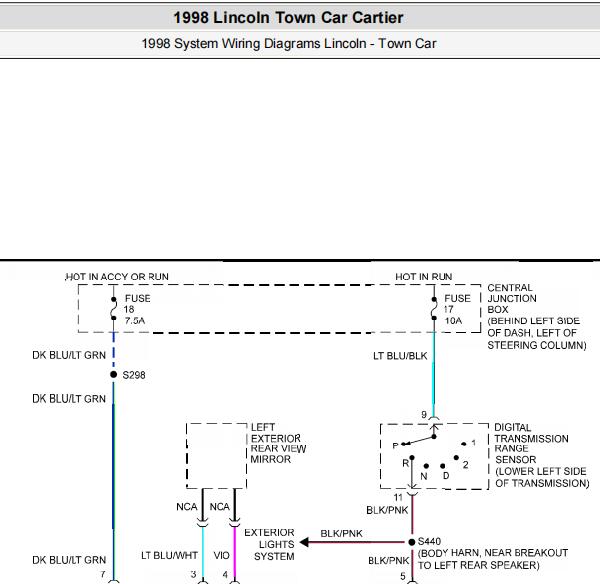Select the 'HOT IN ACCY OR RUN' label
This screenshot has width=600, height=584.
click(117, 276)
